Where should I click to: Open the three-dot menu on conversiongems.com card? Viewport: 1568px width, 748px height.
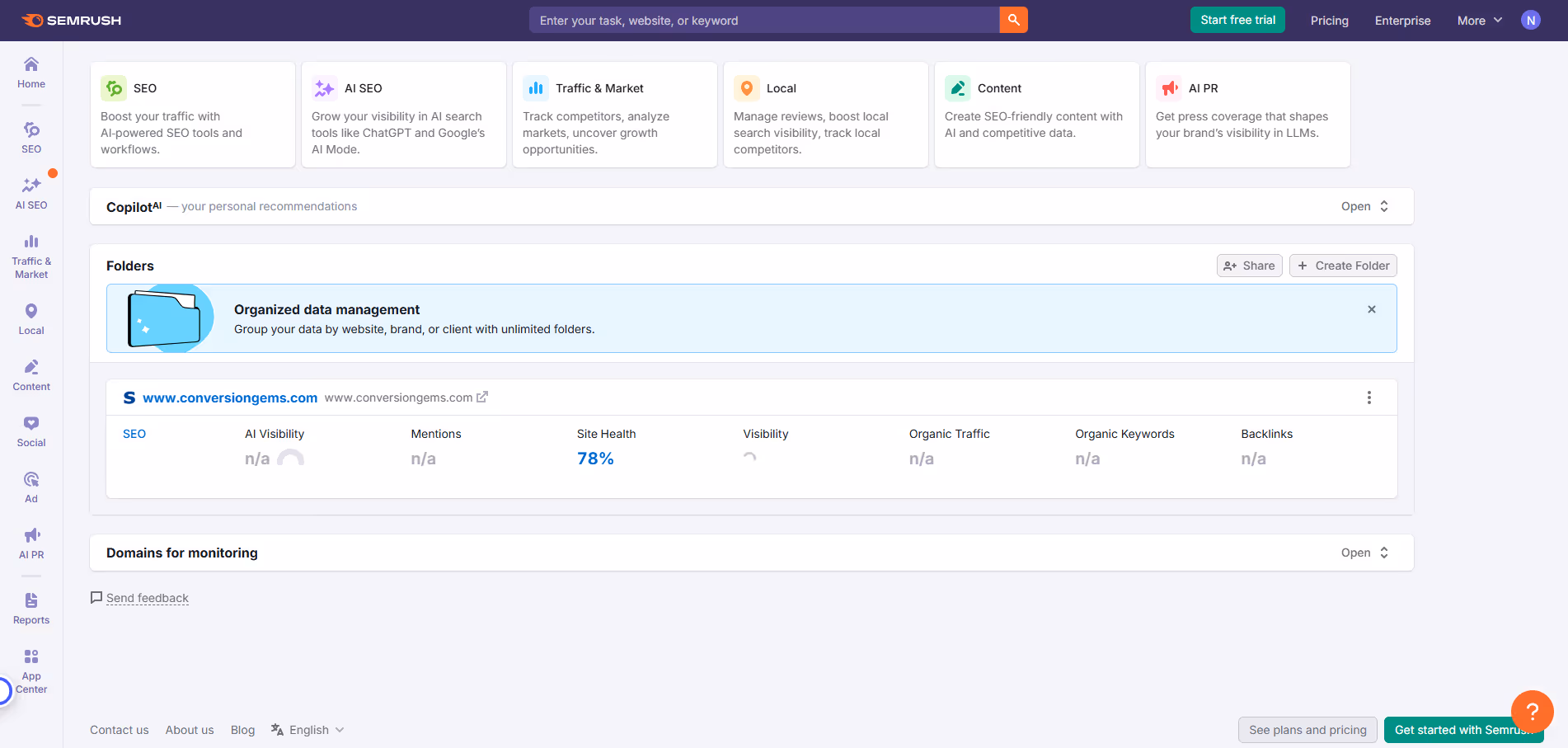coord(1369,397)
